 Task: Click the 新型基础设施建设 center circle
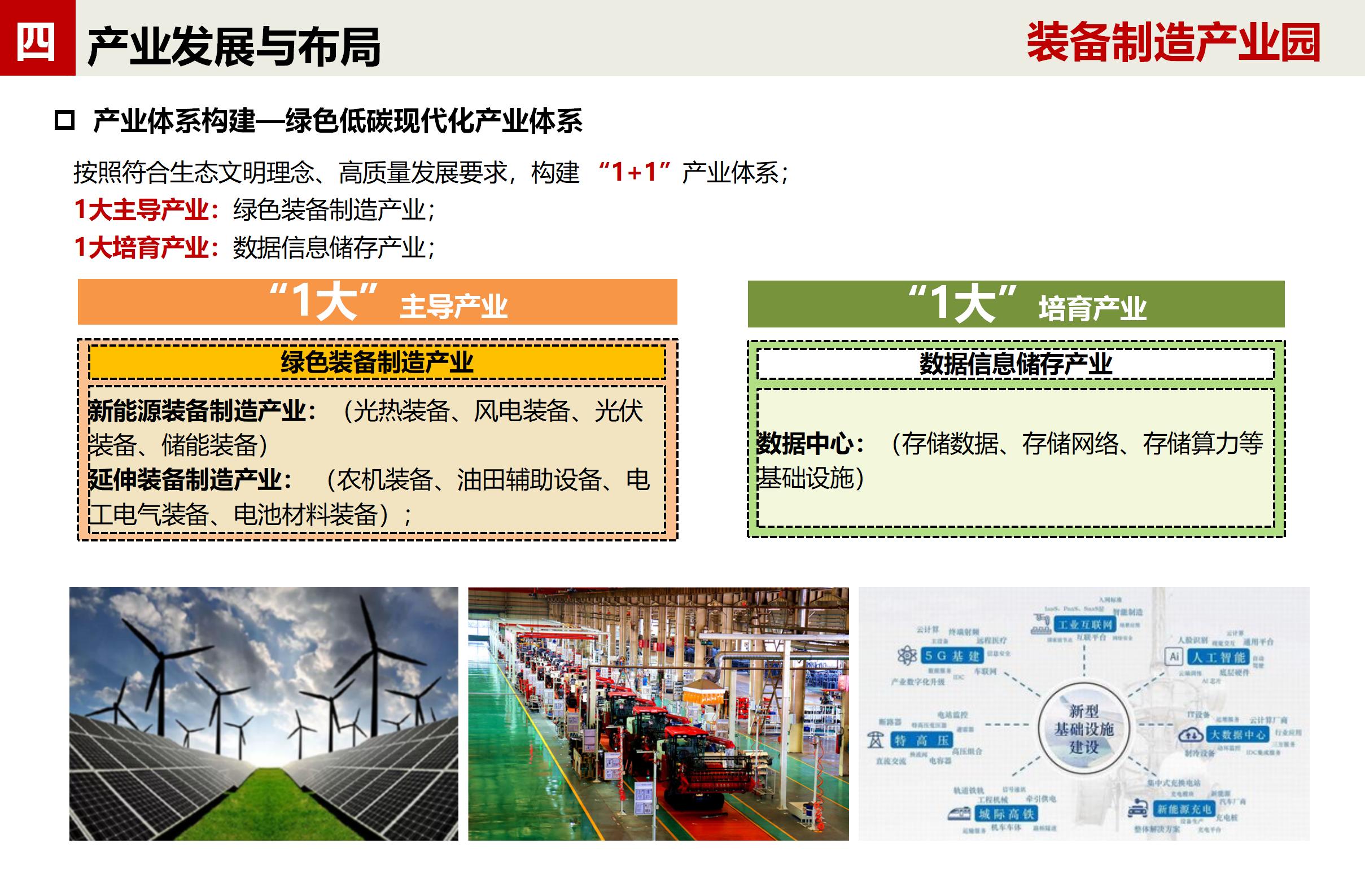tap(1084, 729)
